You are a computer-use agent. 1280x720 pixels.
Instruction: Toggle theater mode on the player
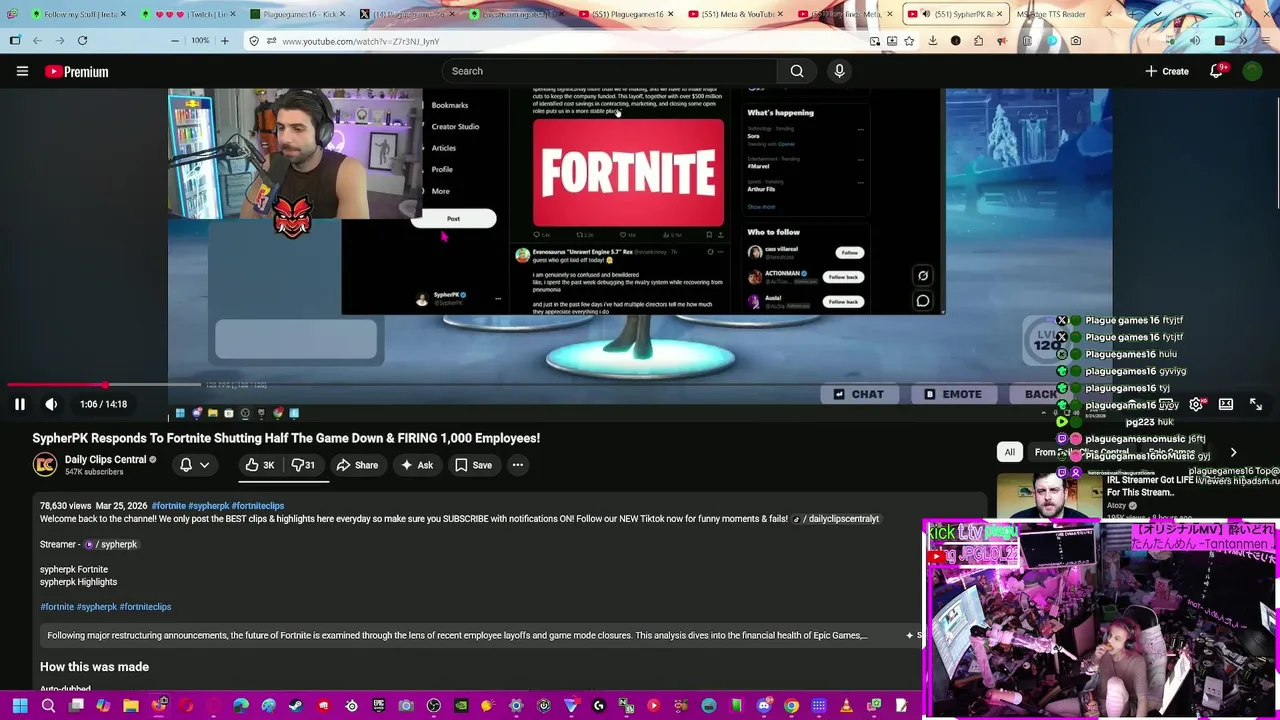point(1226,404)
